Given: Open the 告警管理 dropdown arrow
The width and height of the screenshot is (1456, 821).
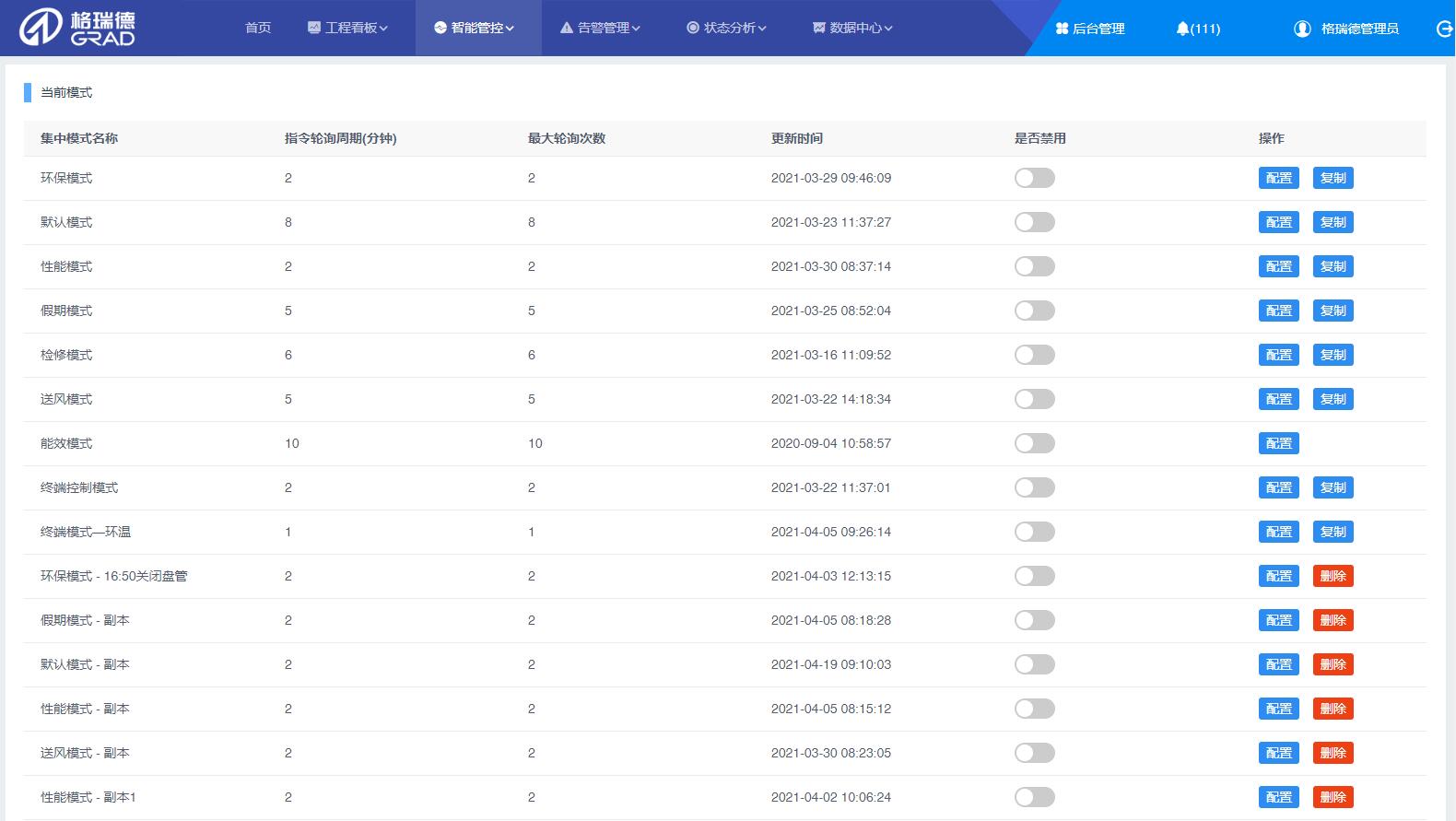Looking at the screenshot, I should click(x=636, y=29).
